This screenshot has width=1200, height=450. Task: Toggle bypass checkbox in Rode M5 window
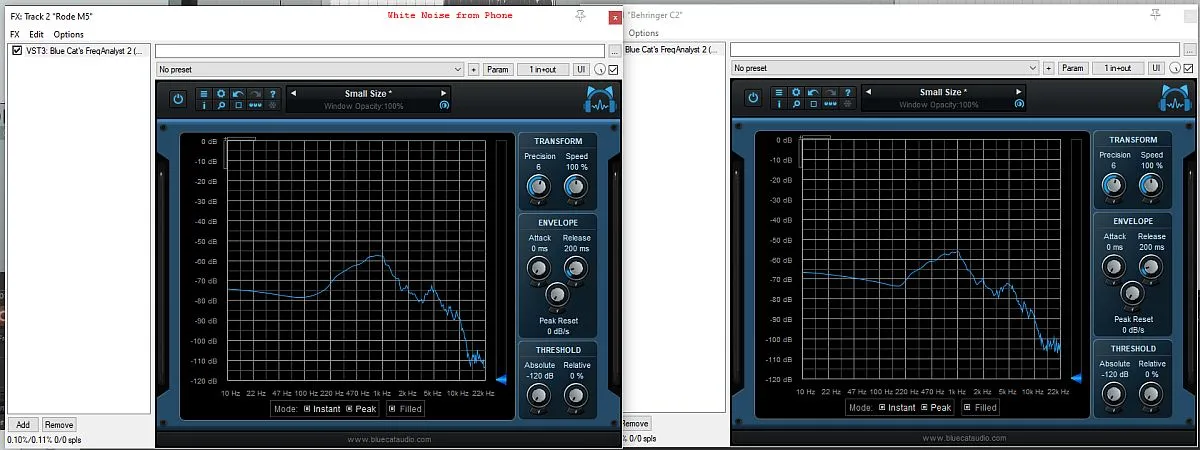click(x=613, y=70)
